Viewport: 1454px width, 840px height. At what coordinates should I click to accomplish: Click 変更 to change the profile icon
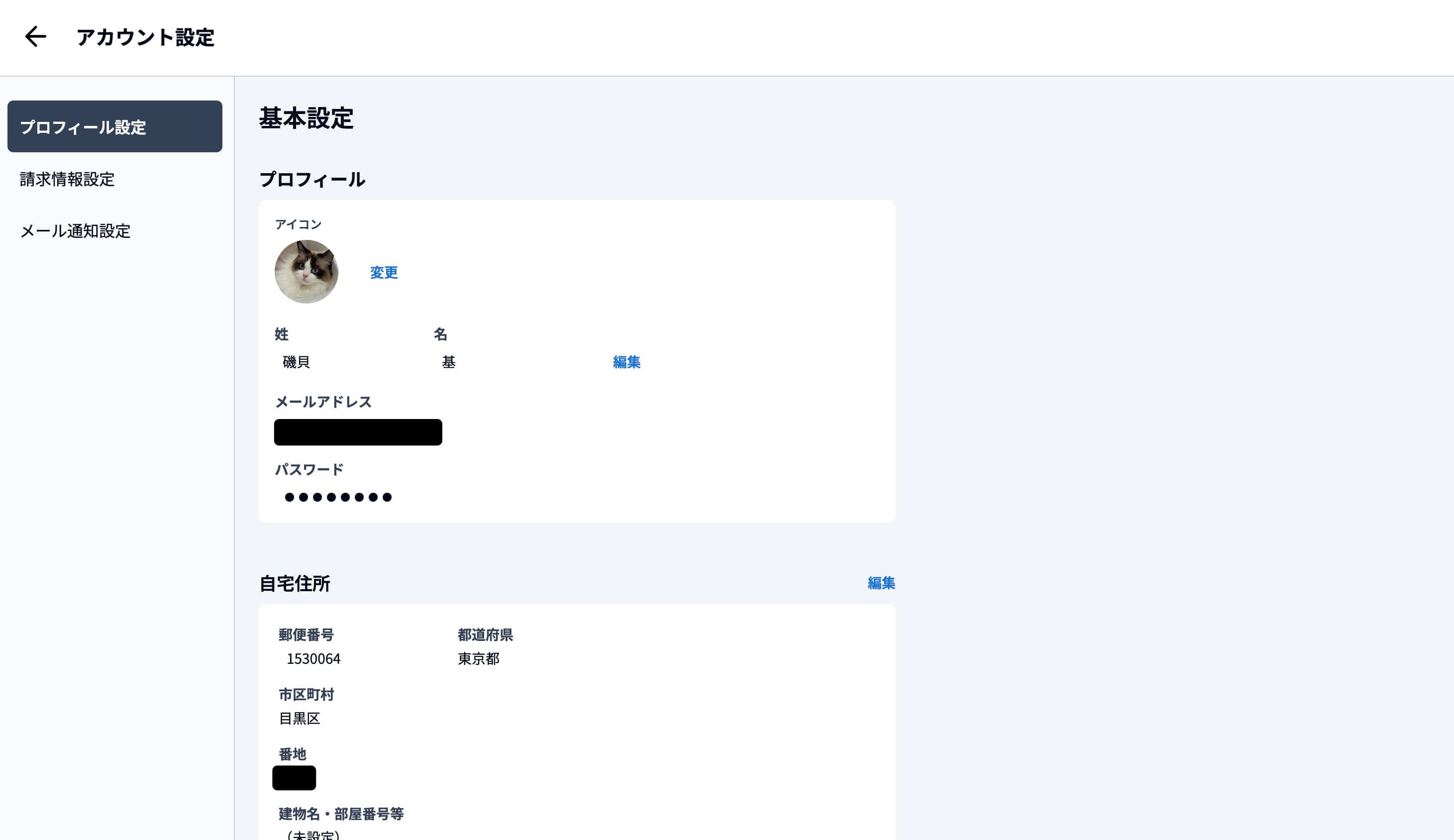[384, 272]
